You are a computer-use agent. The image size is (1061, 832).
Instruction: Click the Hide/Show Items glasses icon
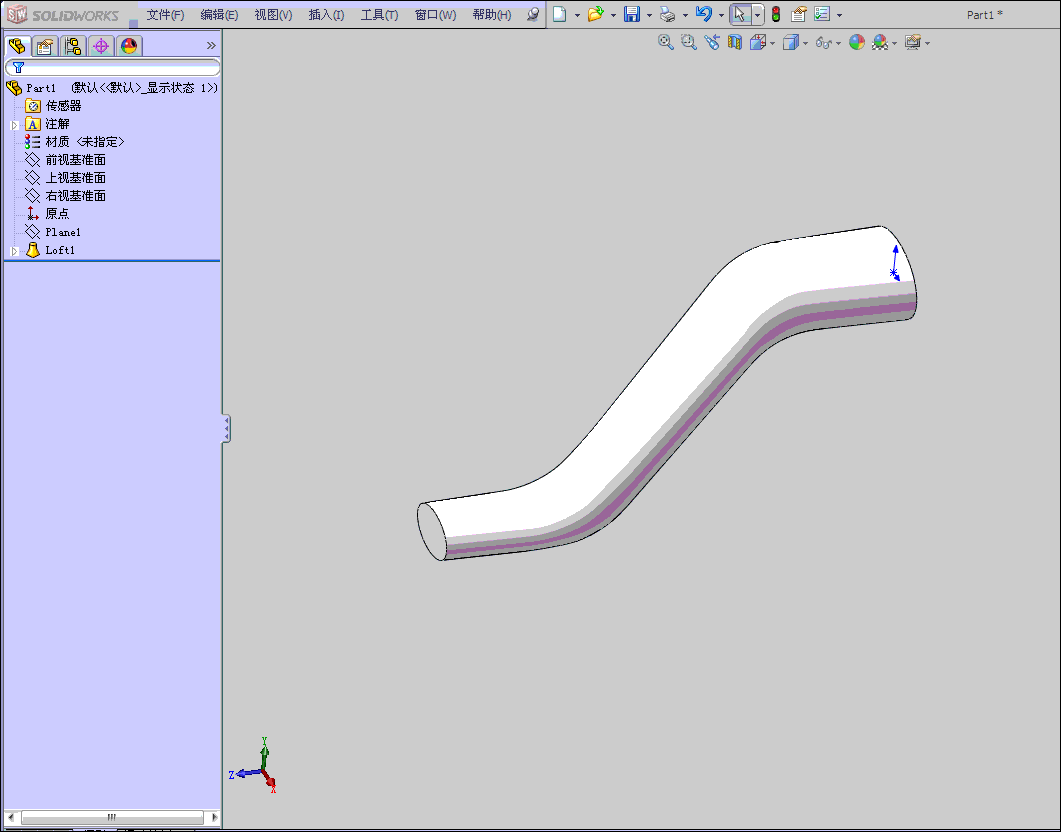(x=823, y=43)
